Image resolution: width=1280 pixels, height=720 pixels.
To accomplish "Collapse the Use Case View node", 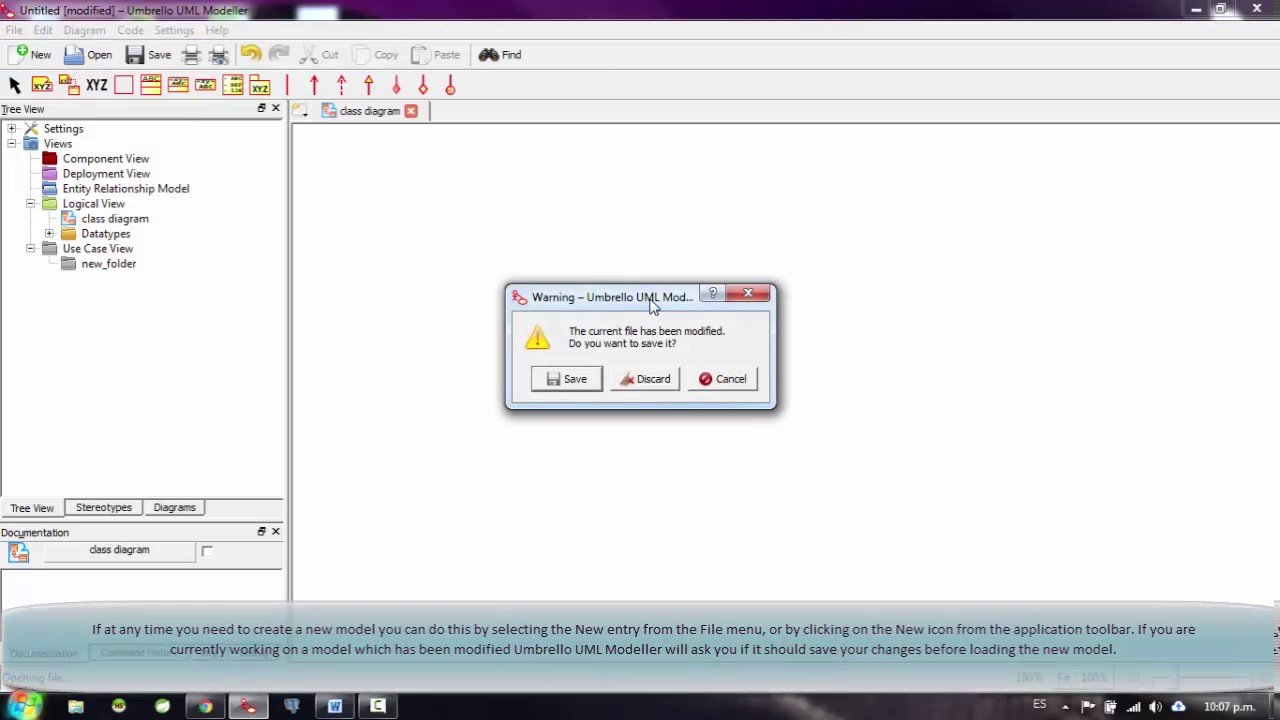I will tap(30, 249).
